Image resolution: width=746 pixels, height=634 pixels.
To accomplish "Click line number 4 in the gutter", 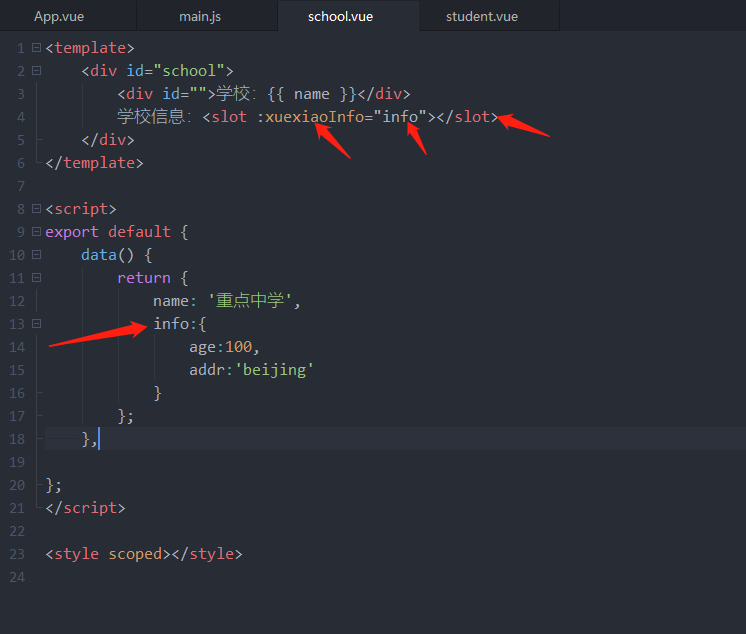I will tap(20, 117).
